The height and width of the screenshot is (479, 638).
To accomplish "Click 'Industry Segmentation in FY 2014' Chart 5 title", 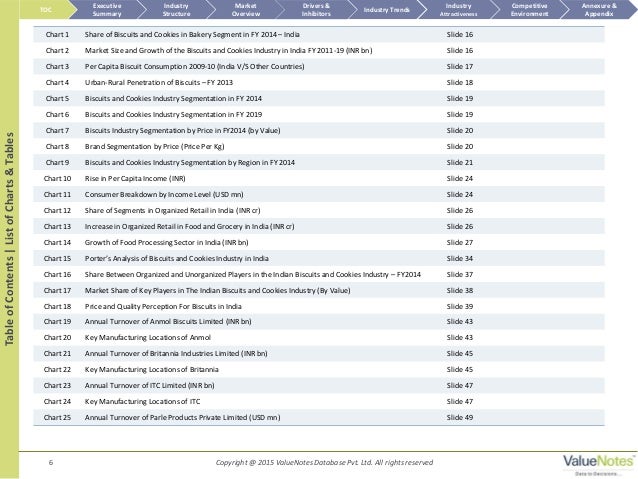I will [173, 98].
